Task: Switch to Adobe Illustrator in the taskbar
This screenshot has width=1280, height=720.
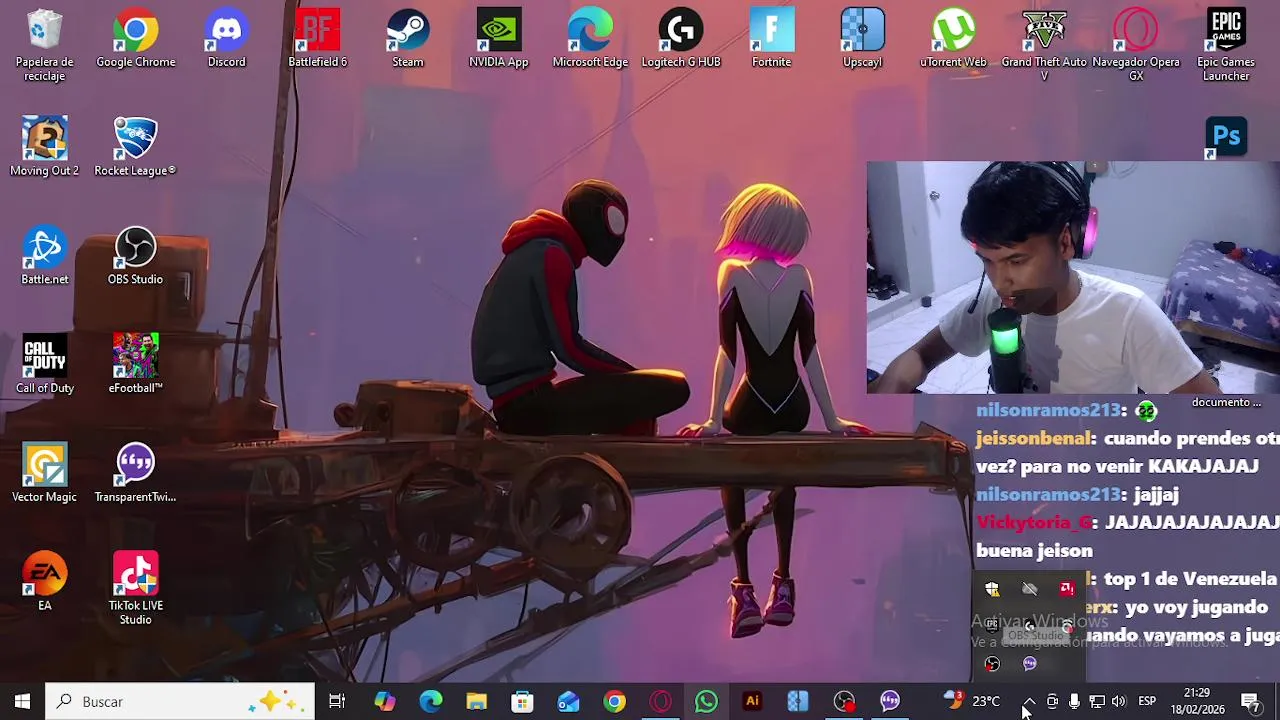Action: pyautogui.click(x=752, y=702)
